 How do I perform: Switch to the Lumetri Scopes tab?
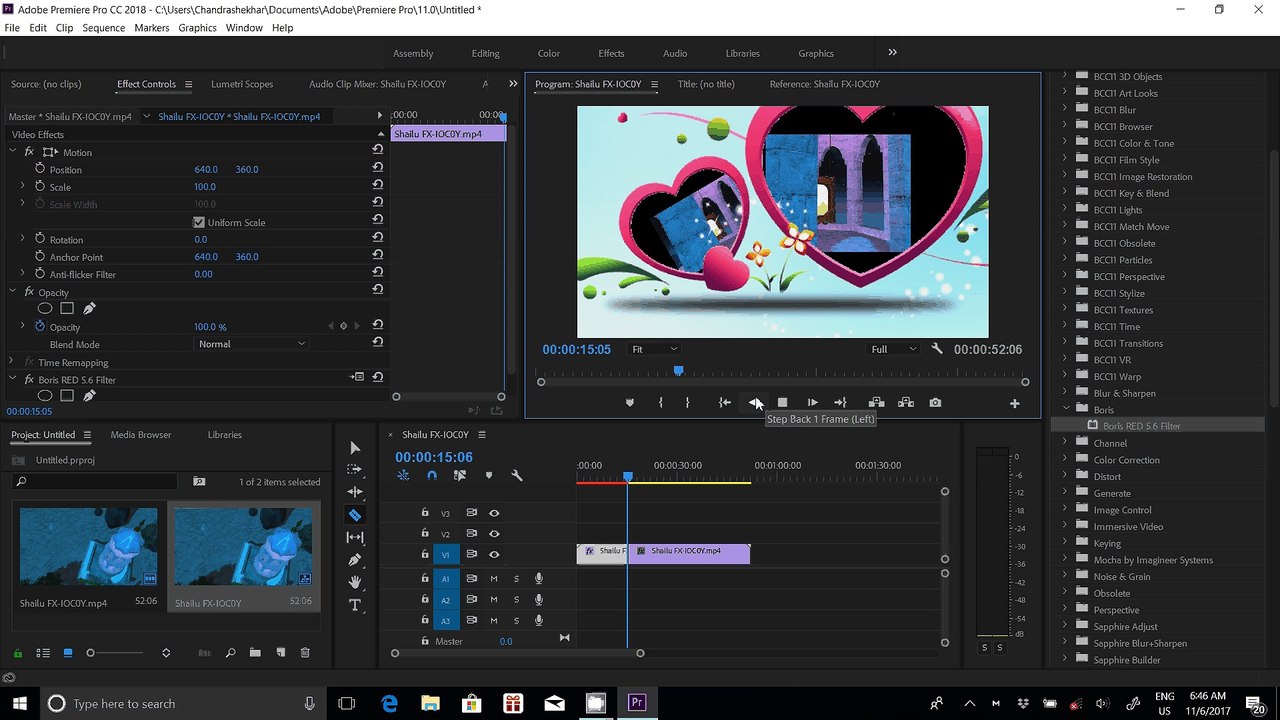[x=242, y=84]
